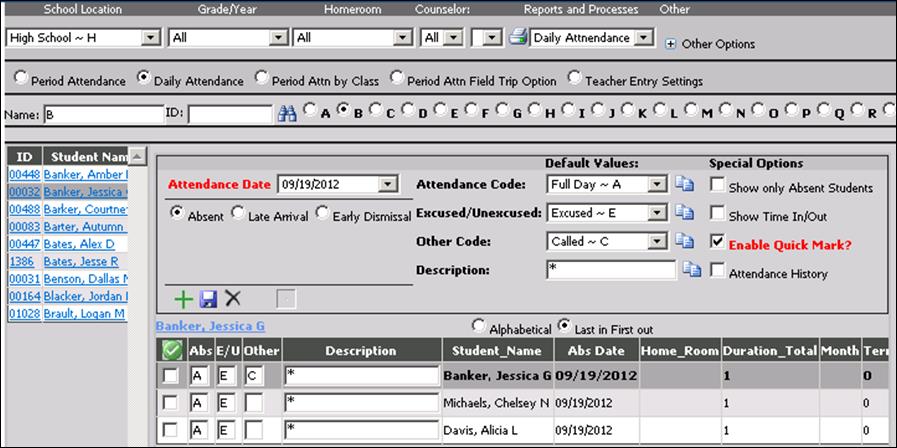Click the binoculars search icon

tap(288, 114)
